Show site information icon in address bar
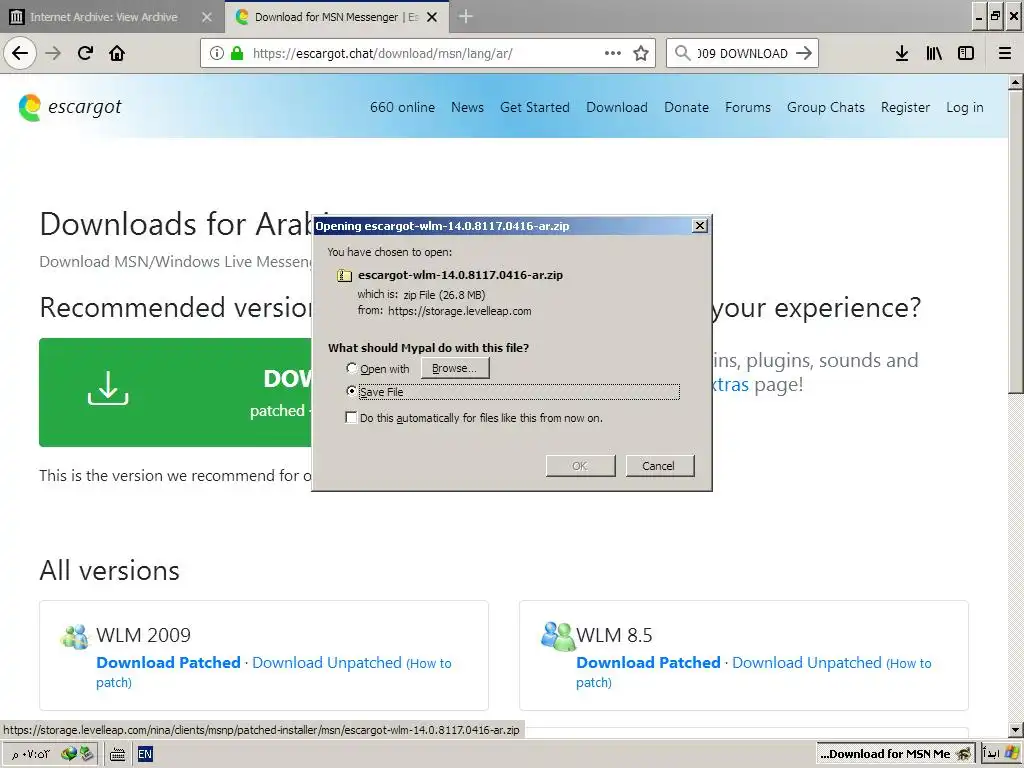The image size is (1024, 768). (x=216, y=53)
